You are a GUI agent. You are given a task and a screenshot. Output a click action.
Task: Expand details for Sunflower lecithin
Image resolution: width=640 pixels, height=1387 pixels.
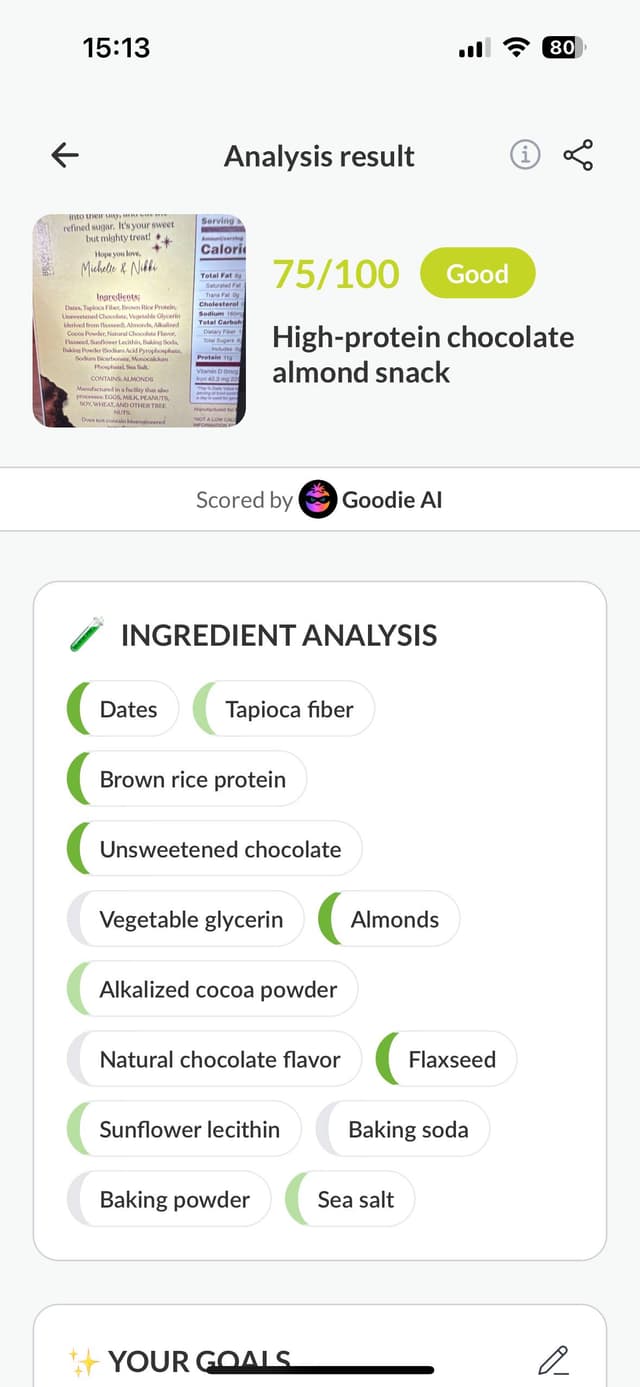click(x=183, y=1128)
